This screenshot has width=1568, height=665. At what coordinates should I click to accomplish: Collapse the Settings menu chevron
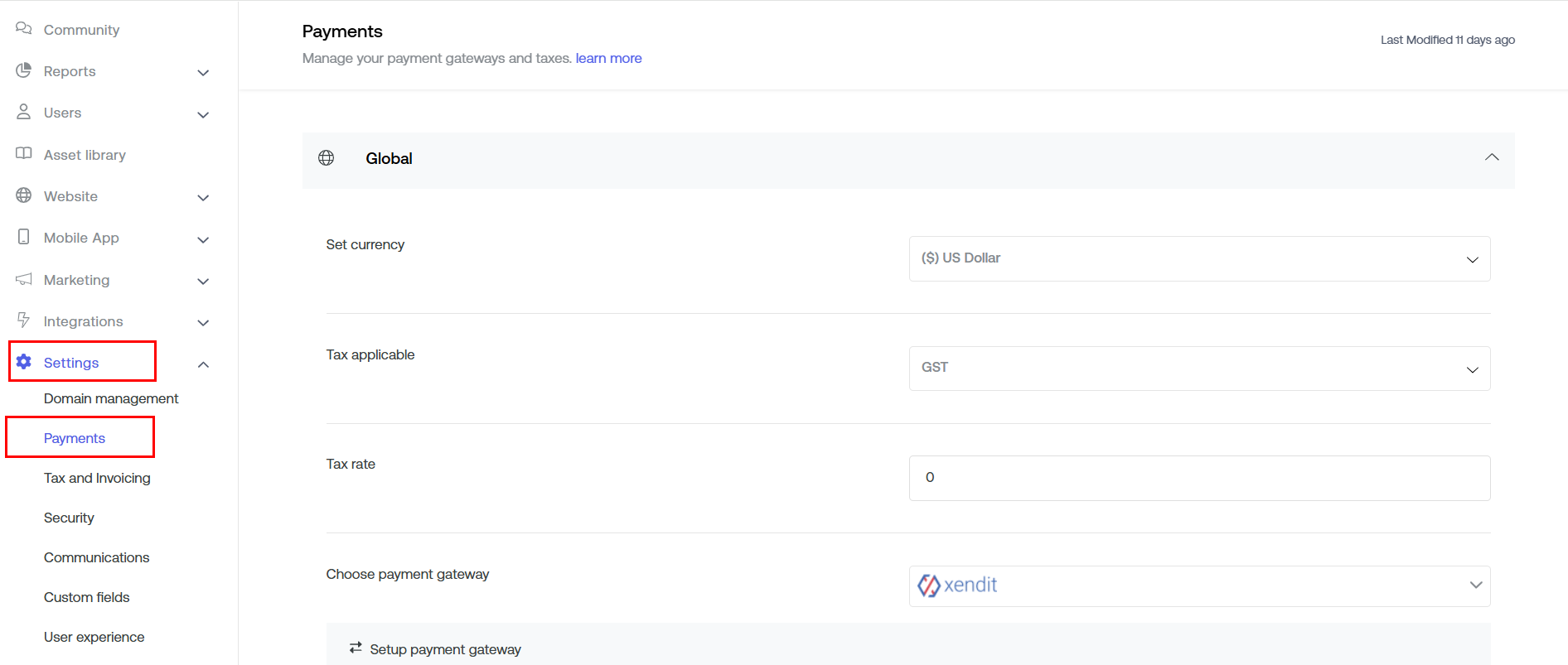203,364
